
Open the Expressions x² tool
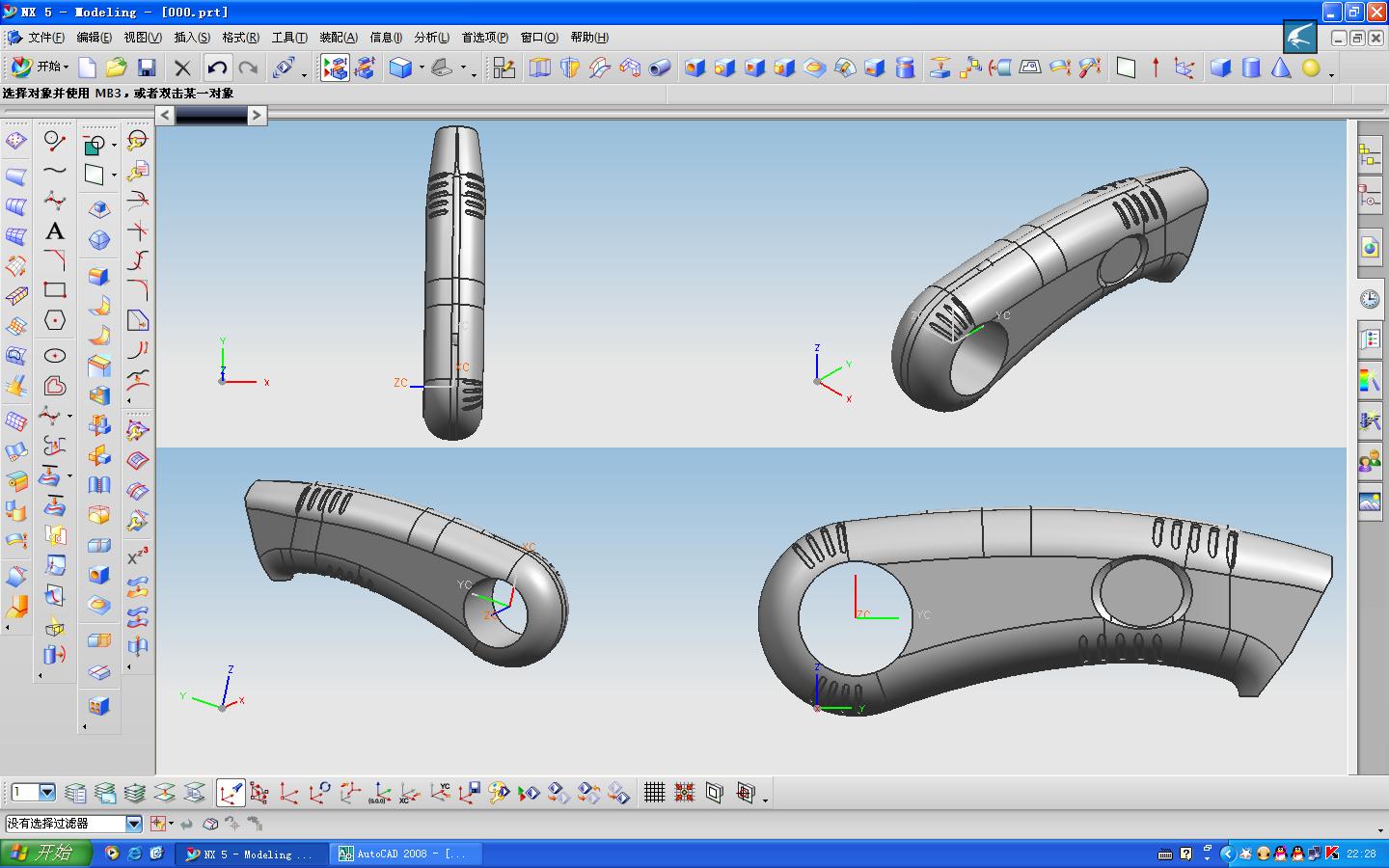pos(137,556)
